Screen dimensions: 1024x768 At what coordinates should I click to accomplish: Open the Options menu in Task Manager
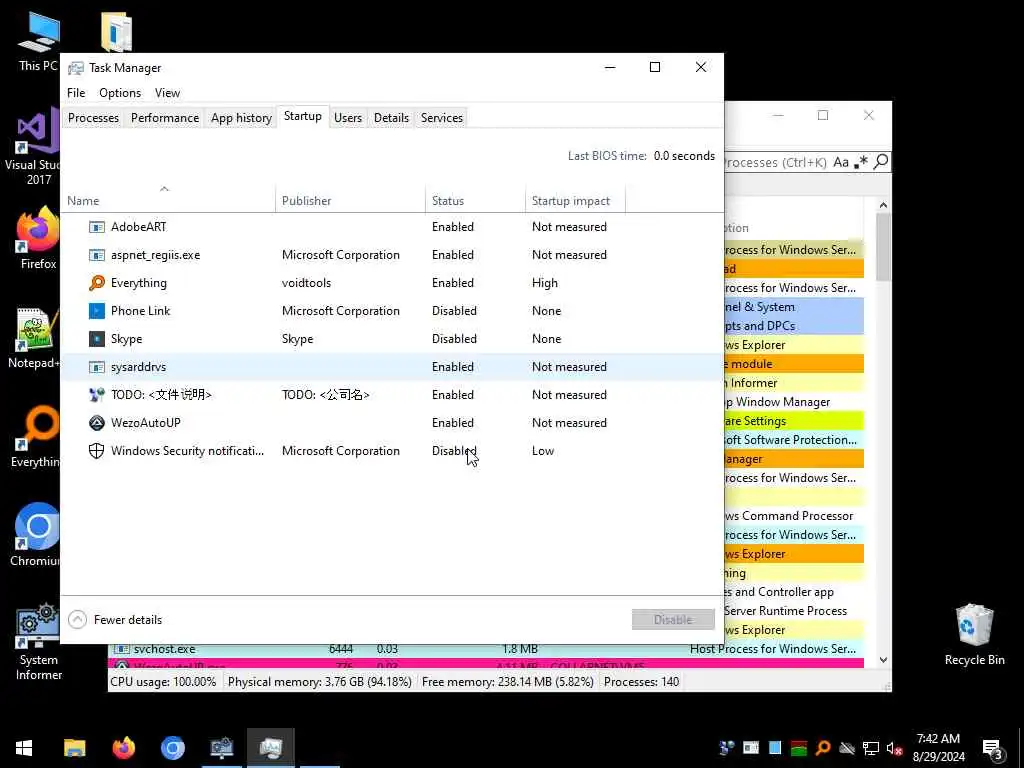click(120, 93)
